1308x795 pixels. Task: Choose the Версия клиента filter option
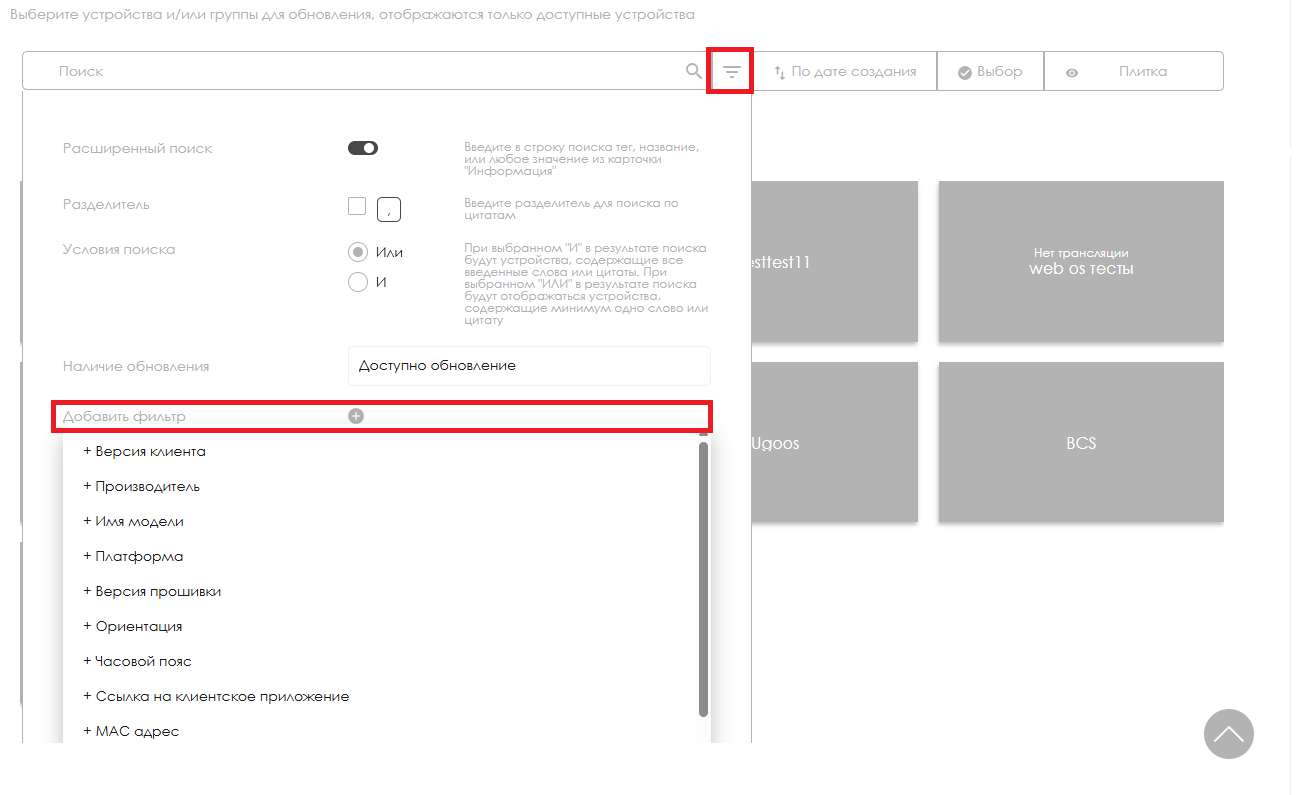(150, 451)
